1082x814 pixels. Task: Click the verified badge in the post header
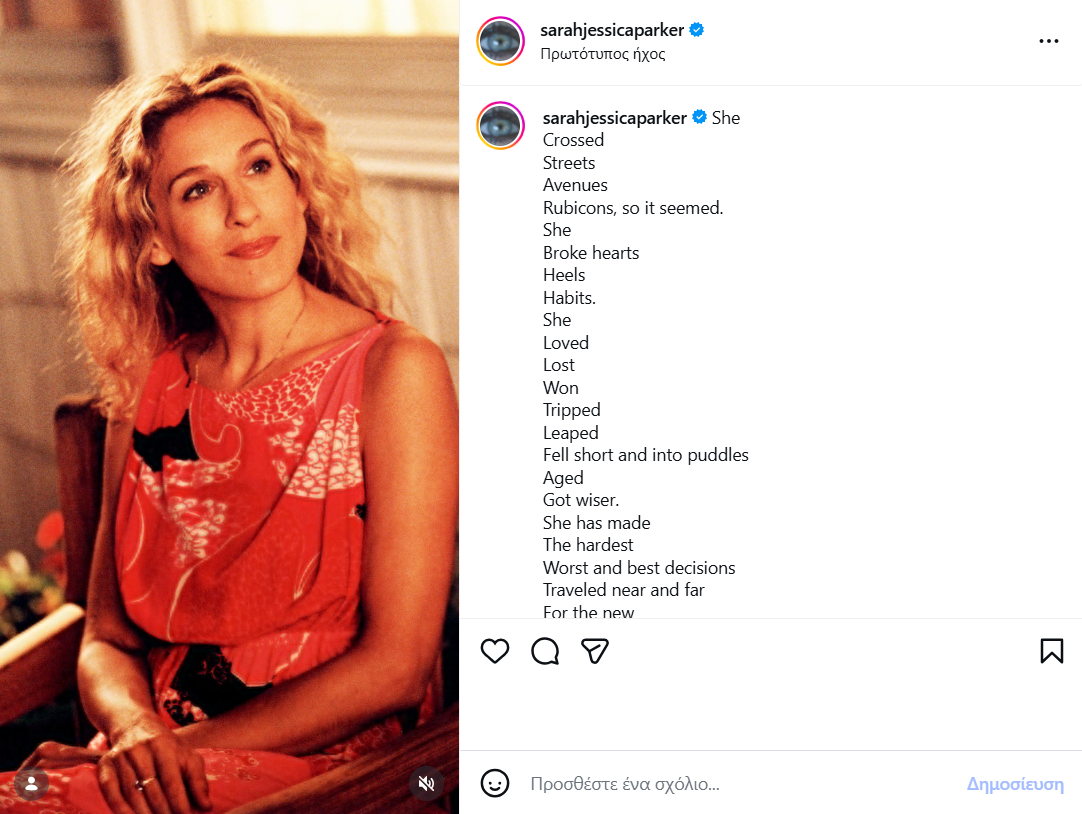[697, 30]
